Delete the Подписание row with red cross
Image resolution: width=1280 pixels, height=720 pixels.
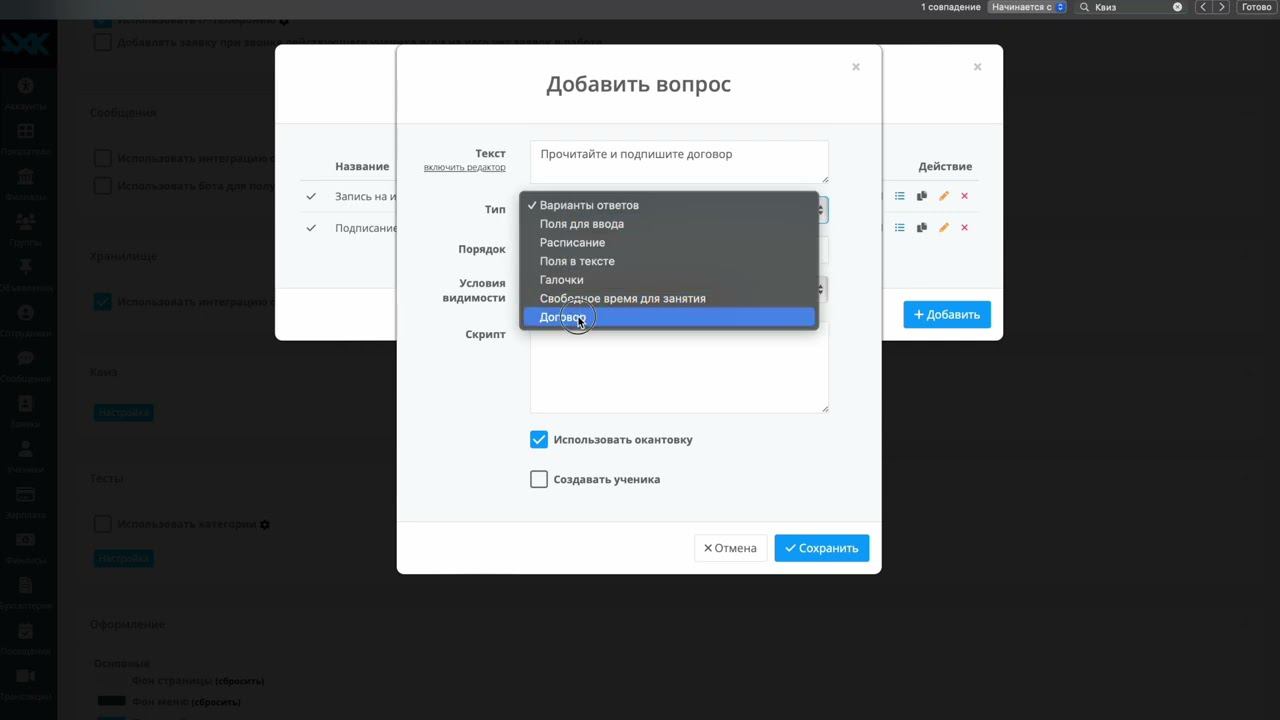point(965,228)
